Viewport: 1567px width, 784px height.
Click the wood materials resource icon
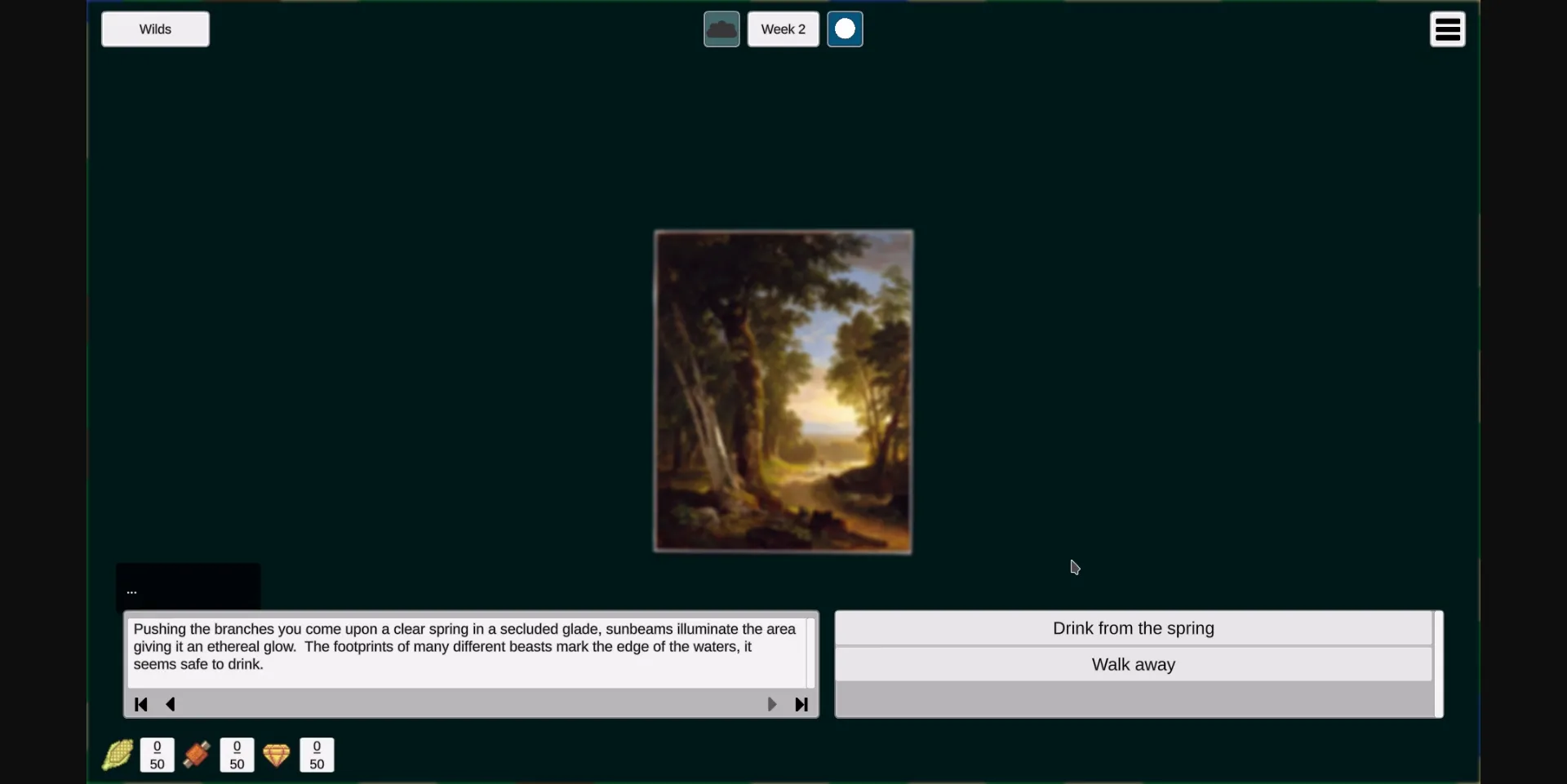point(197,755)
